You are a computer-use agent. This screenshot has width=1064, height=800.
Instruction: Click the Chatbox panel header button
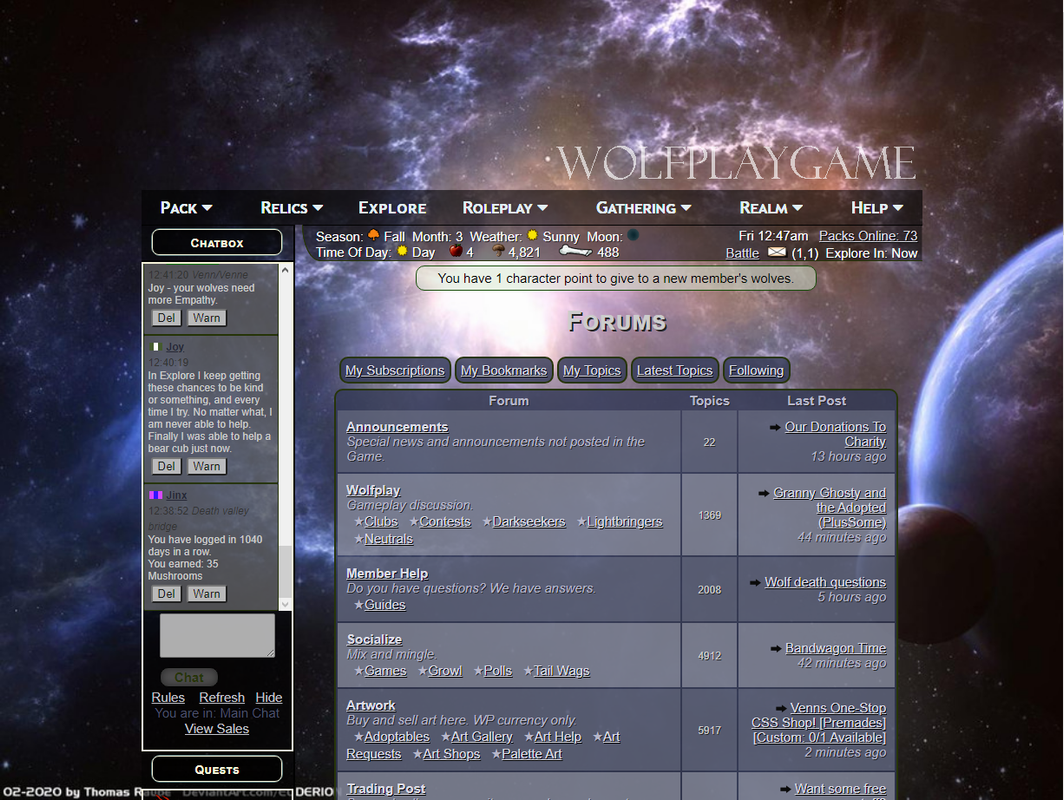tap(217, 242)
